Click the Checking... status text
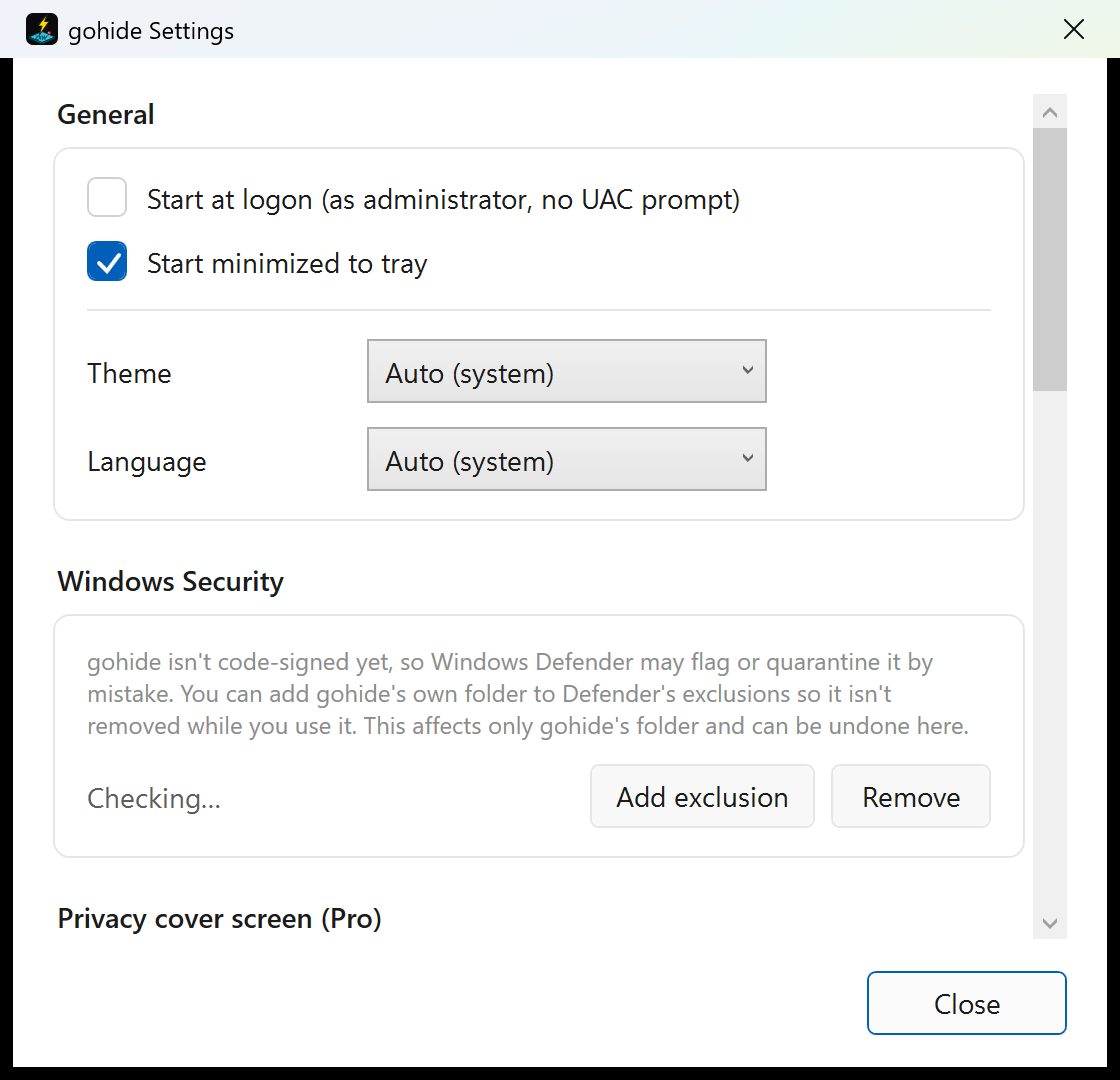This screenshot has height=1080, width=1120. coord(154,798)
